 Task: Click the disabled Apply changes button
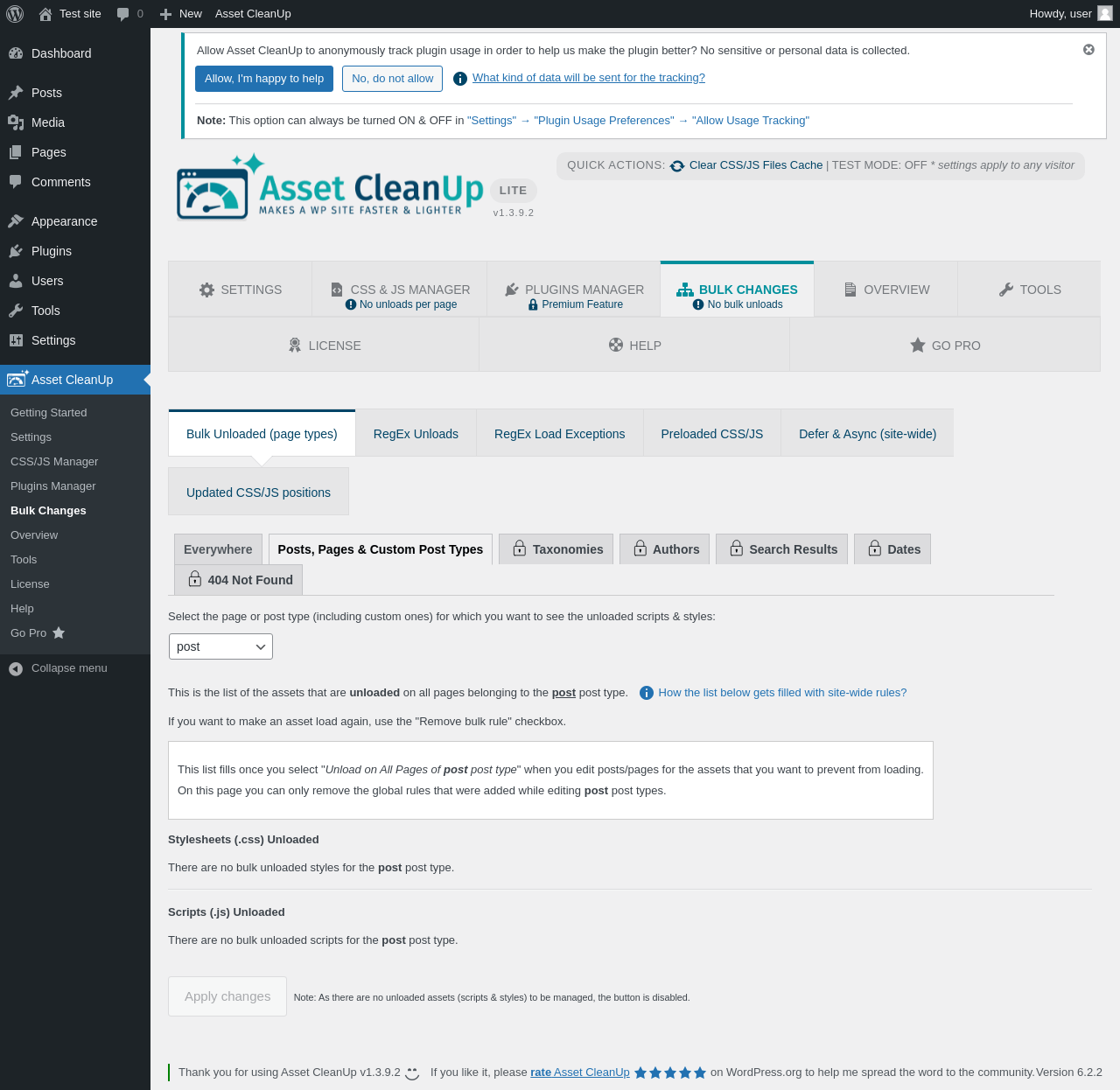point(227,996)
